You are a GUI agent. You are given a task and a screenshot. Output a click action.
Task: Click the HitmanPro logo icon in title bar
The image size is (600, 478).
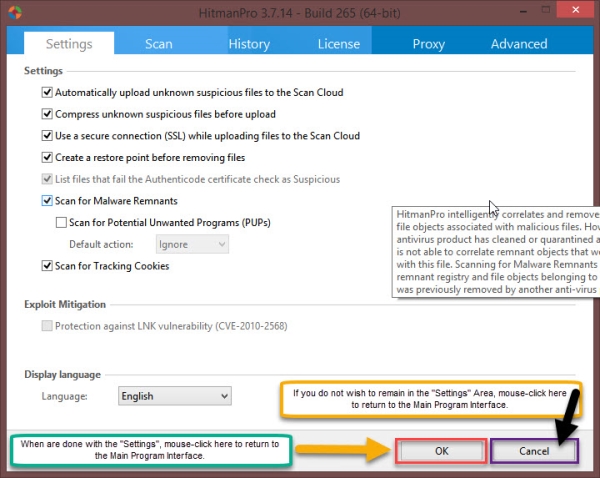15,13
